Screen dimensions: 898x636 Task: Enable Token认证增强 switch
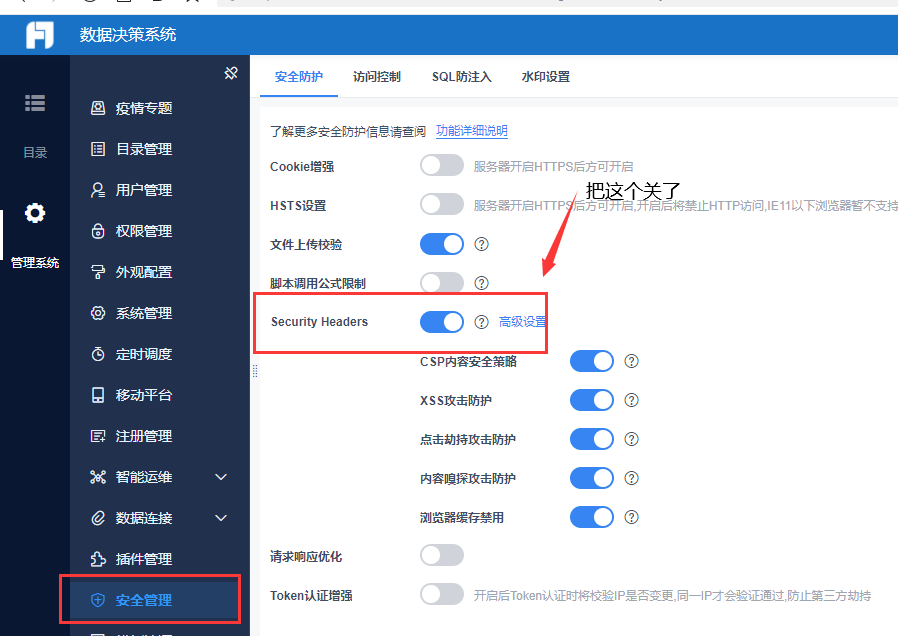tap(442, 594)
